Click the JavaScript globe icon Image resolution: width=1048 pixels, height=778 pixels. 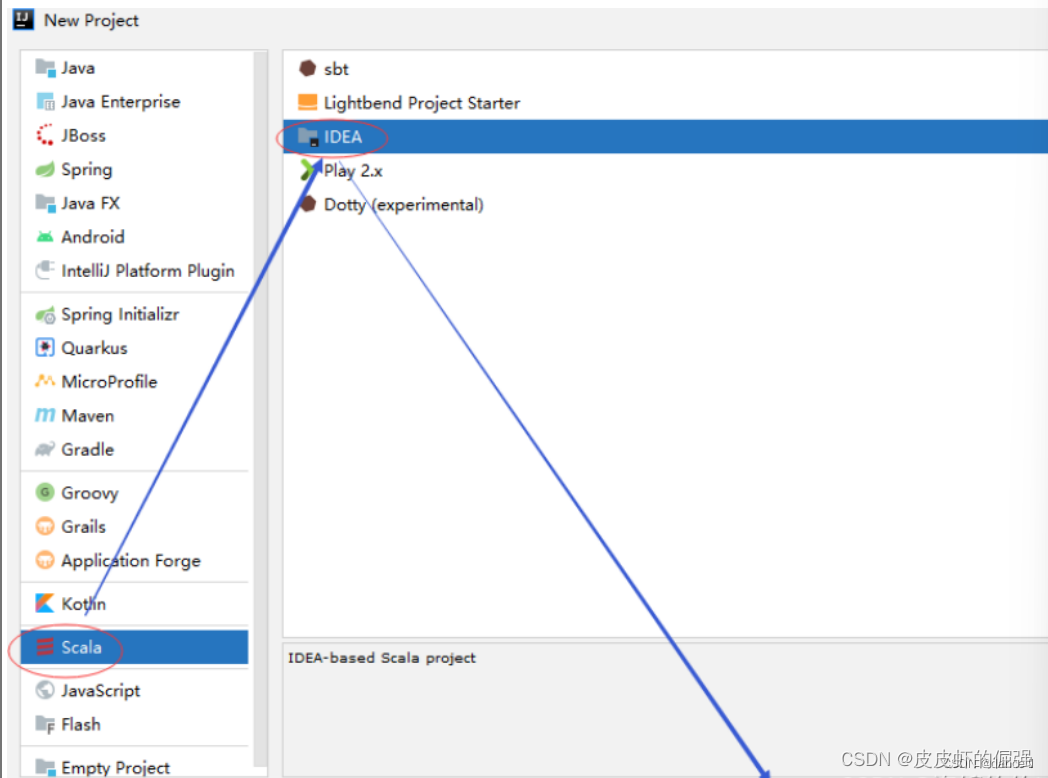click(x=45, y=690)
